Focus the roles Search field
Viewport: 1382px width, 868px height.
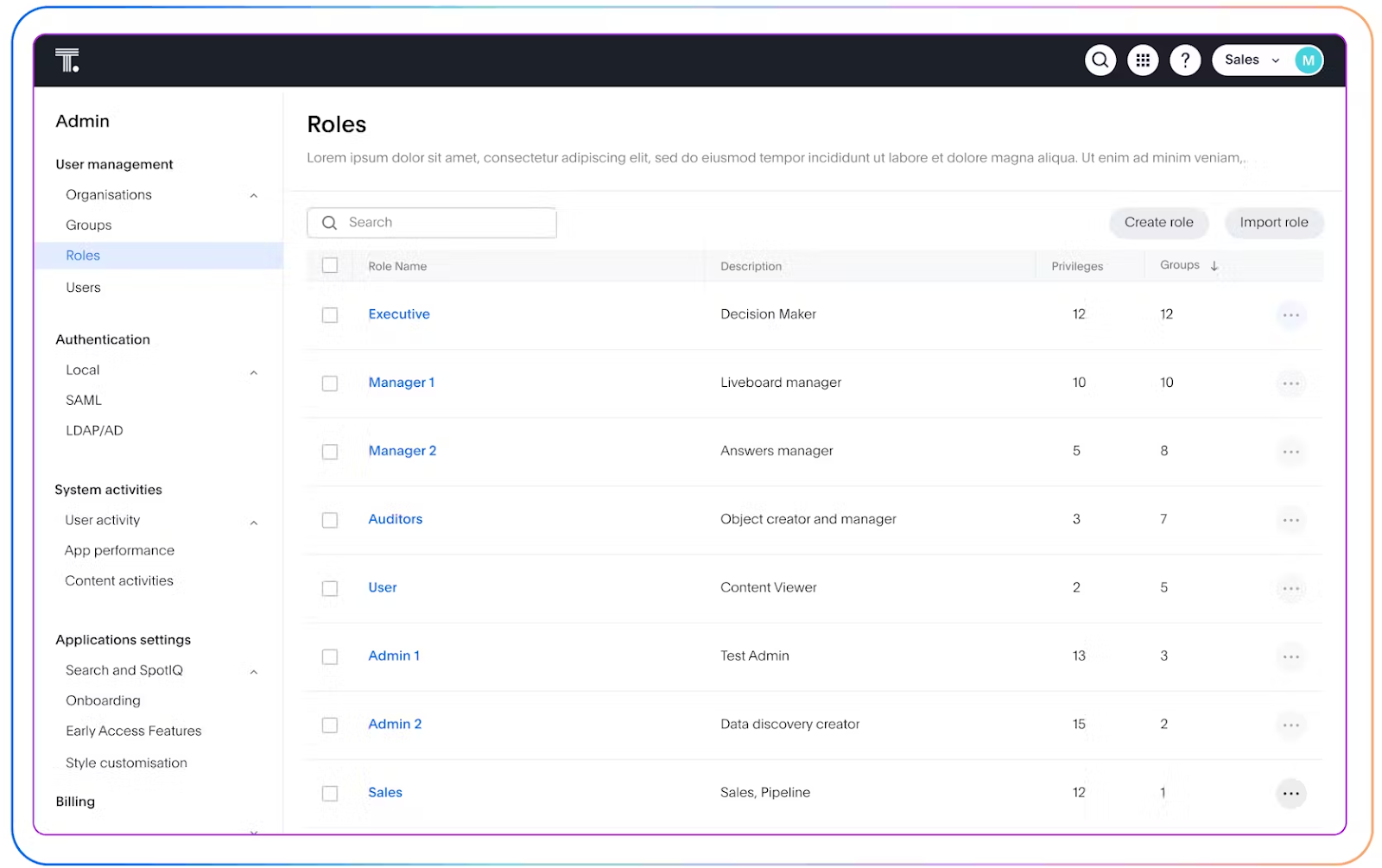pos(432,223)
